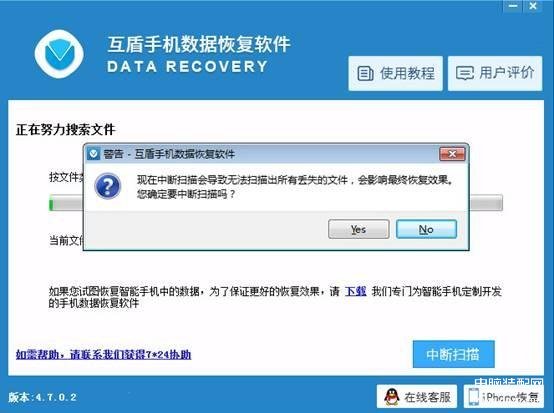Confirm interruption with the Yes button
The image size is (554, 413).
[359, 229]
